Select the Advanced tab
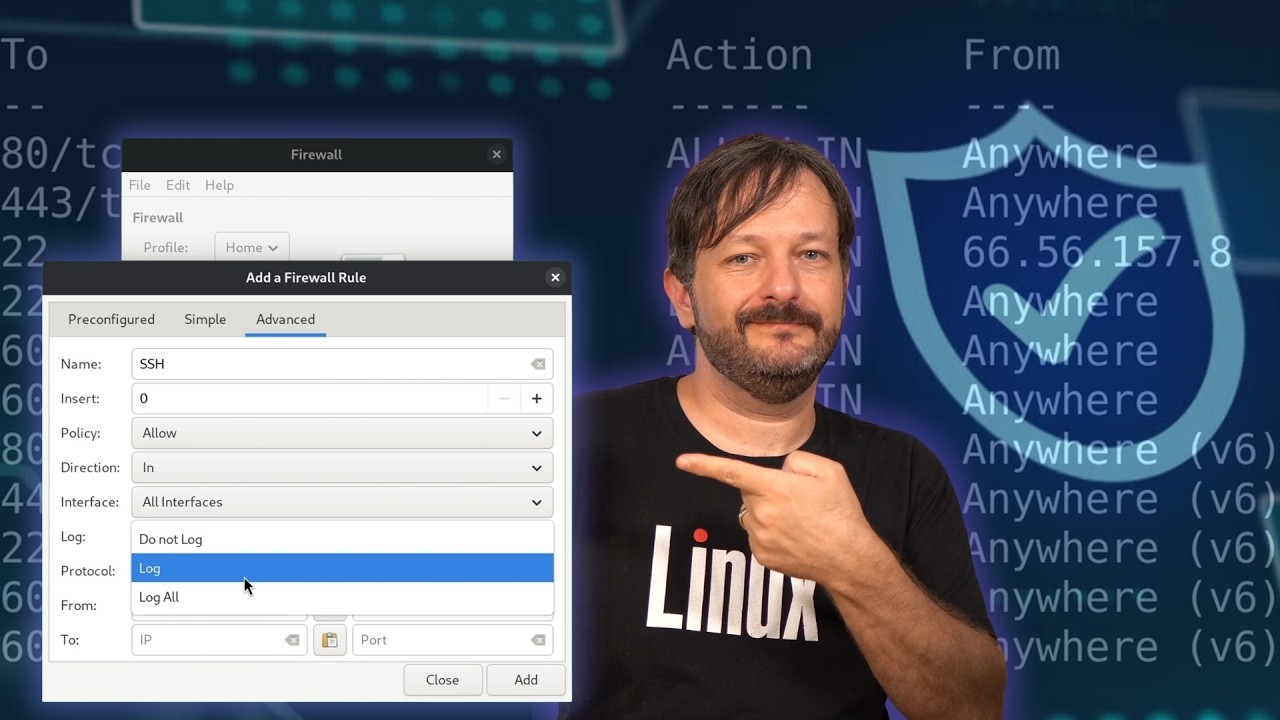 tap(285, 319)
